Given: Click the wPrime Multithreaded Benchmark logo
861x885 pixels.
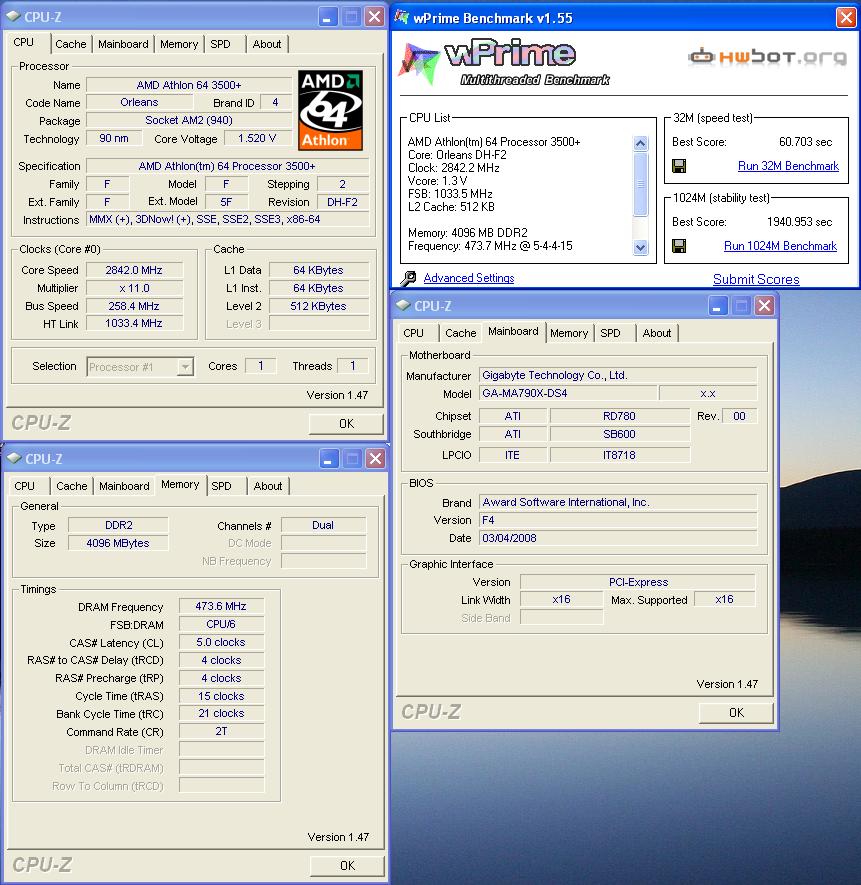Looking at the screenshot, I should pyautogui.click(x=504, y=62).
